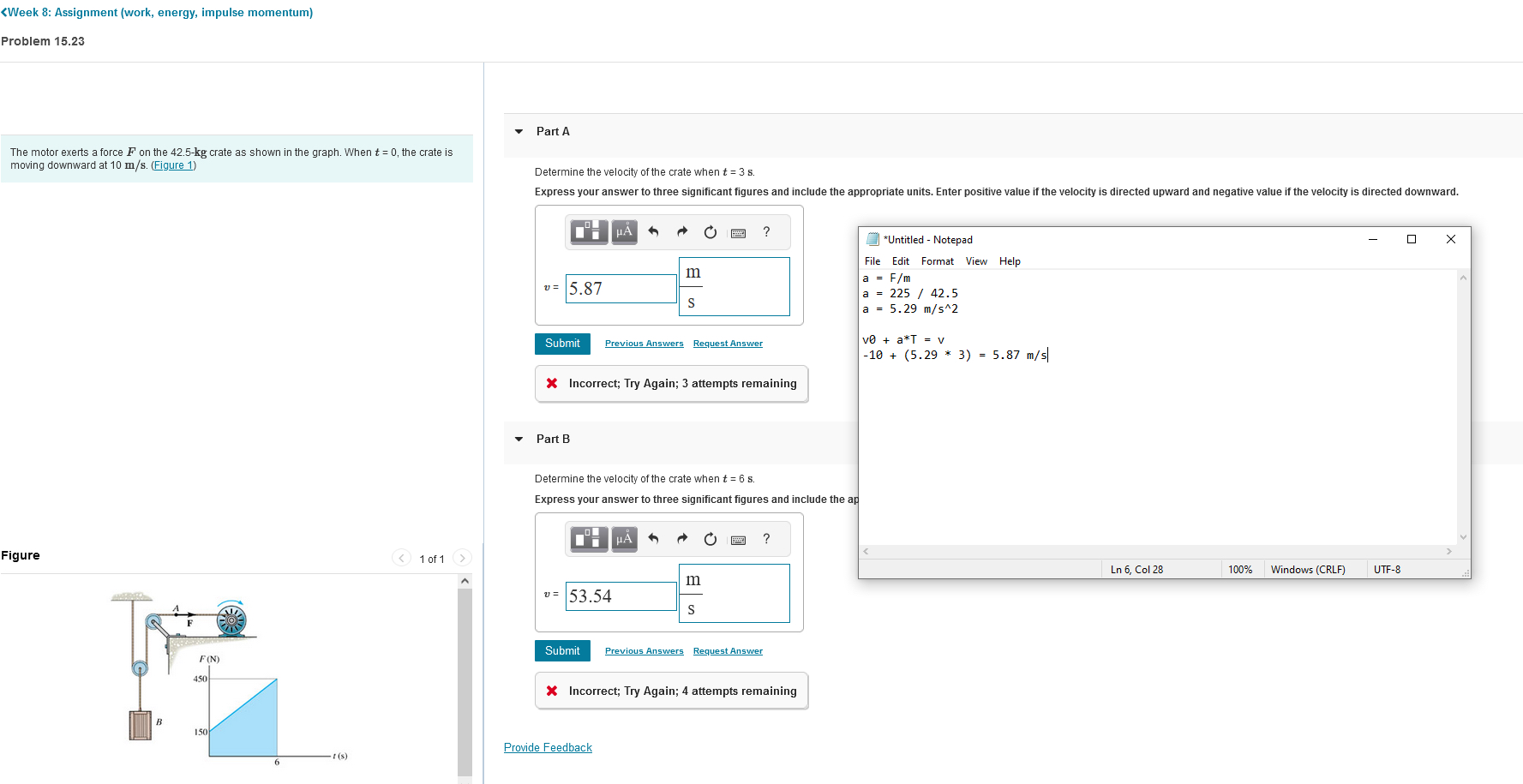This screenshot has width=1523, height=784.
Task: Click the 'Ln 6, Col 28' status entry
Action: [1136, 570]
